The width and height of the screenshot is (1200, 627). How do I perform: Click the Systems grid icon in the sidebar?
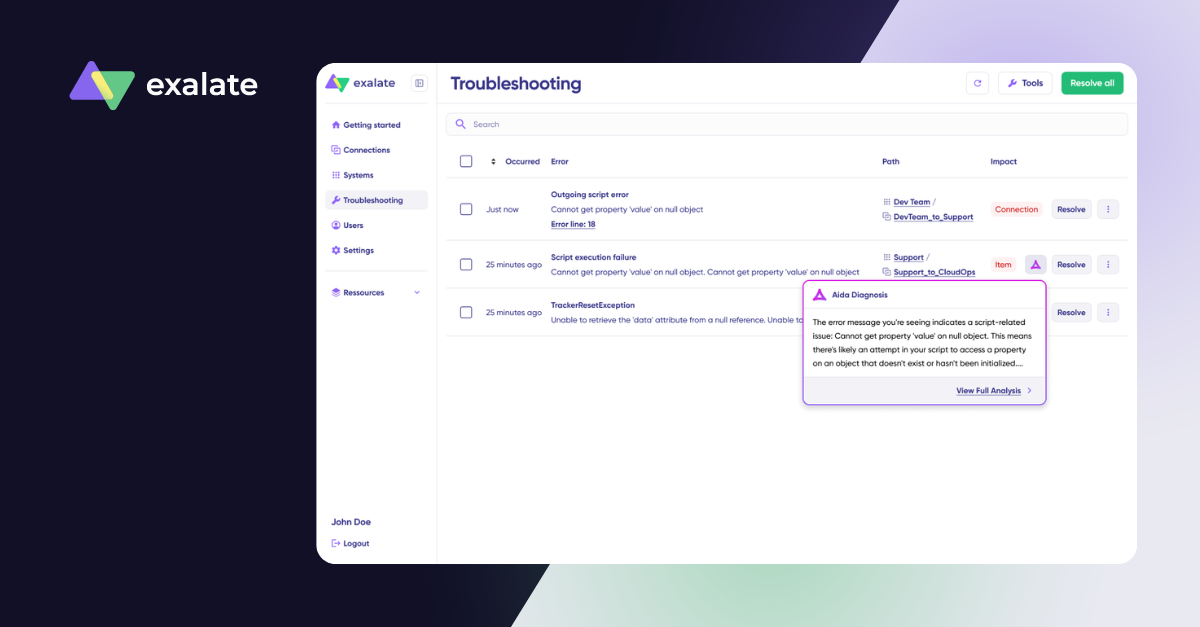coord(336,175)
